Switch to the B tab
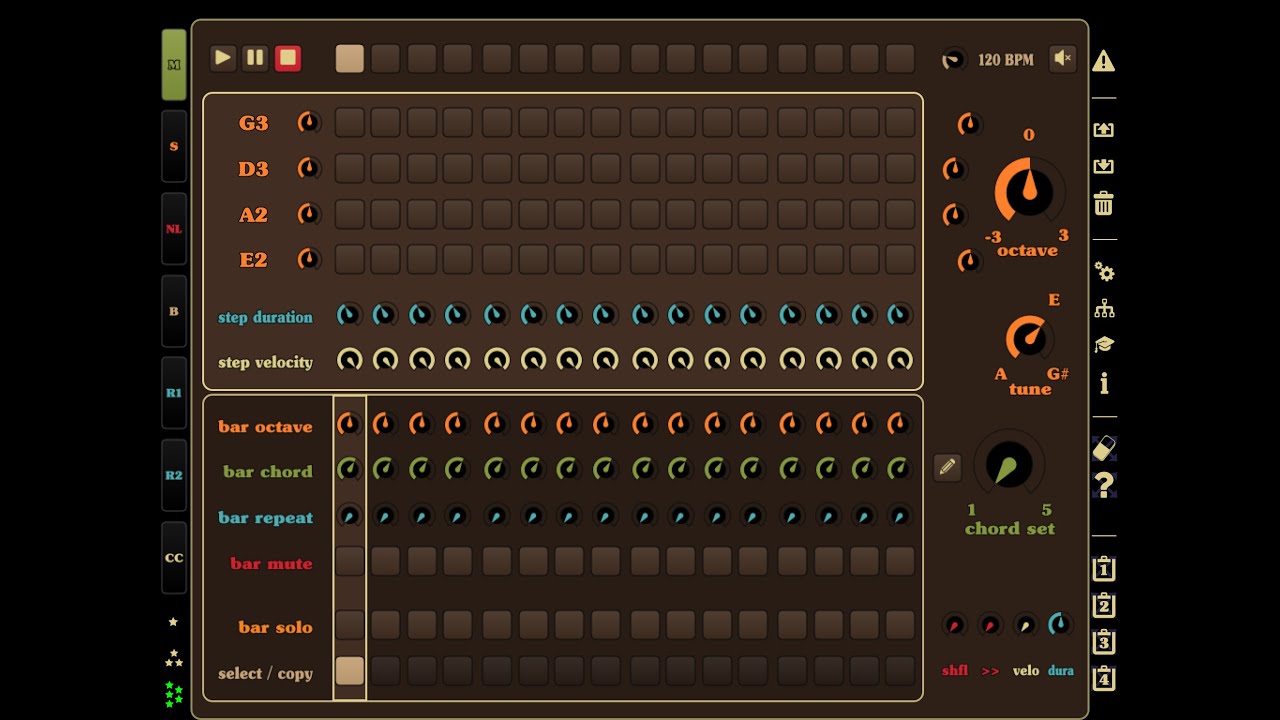The width and height of the screenshot is (1280, 720). 174,311
